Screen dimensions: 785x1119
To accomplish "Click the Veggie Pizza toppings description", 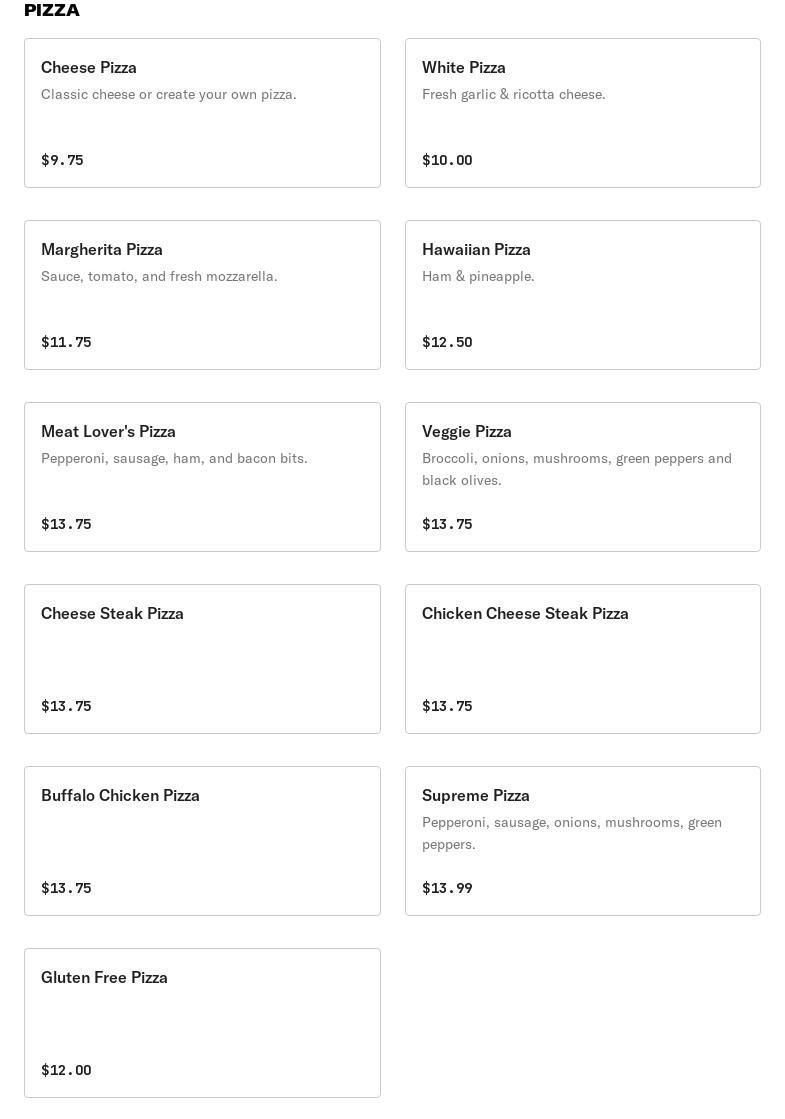I will point(576,469).
